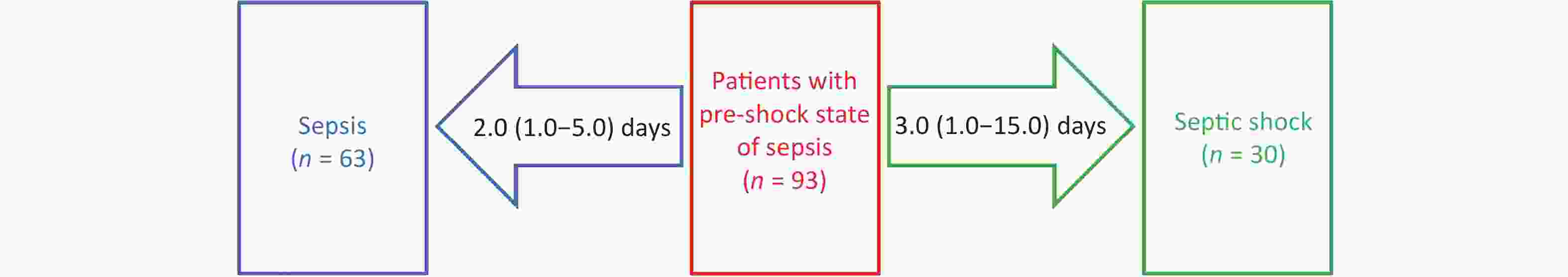1568x277 pixels.
Task: Click the 'pre-shock state' text line
Action: (784, 115)
